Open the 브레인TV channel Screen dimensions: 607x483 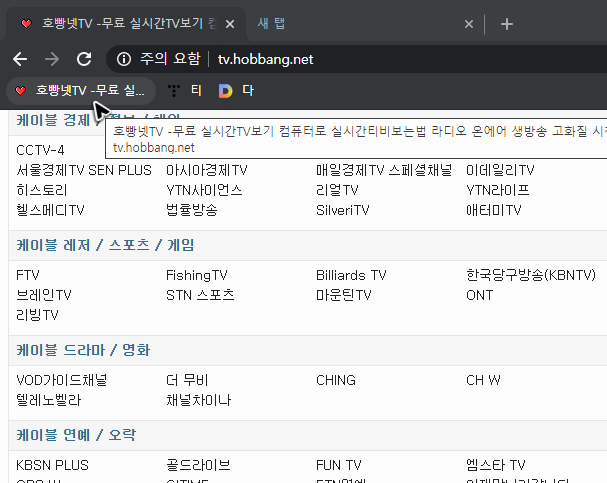(x=44, y=295)
